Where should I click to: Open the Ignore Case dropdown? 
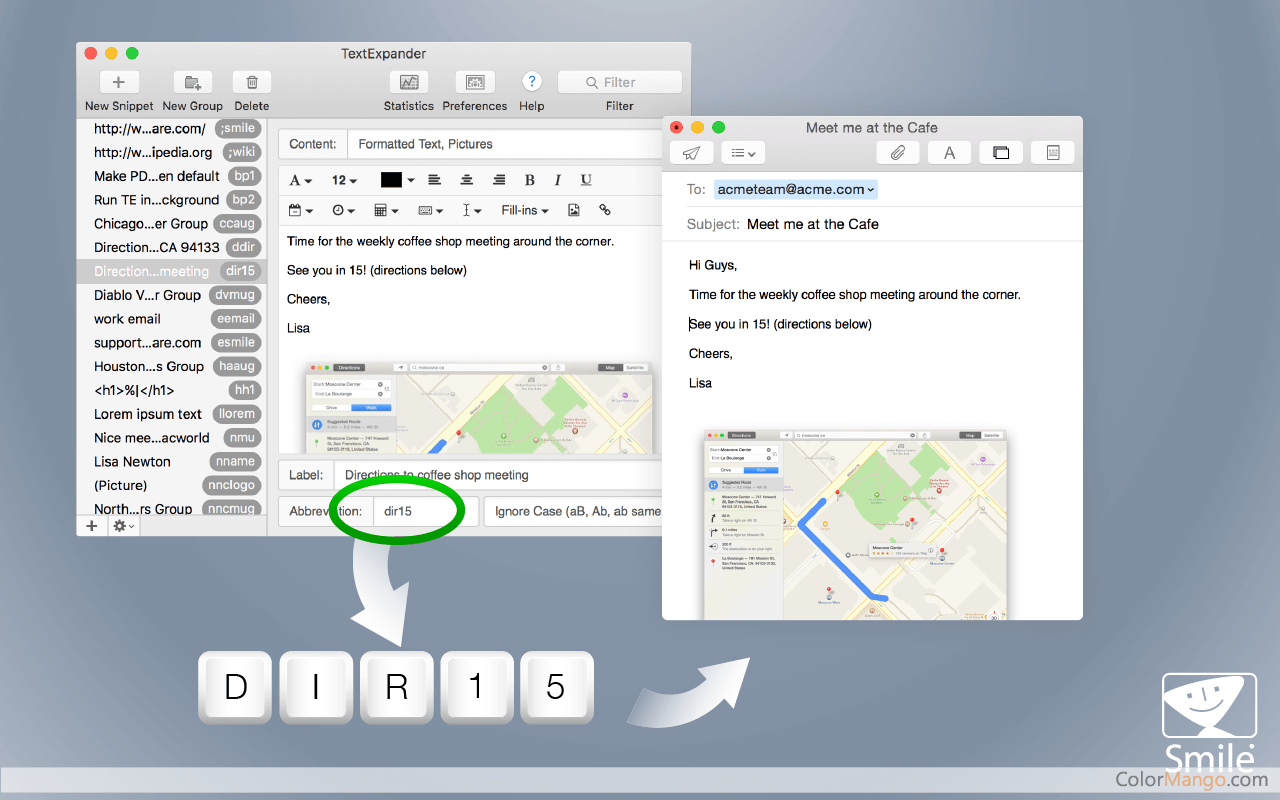(573, 511)
